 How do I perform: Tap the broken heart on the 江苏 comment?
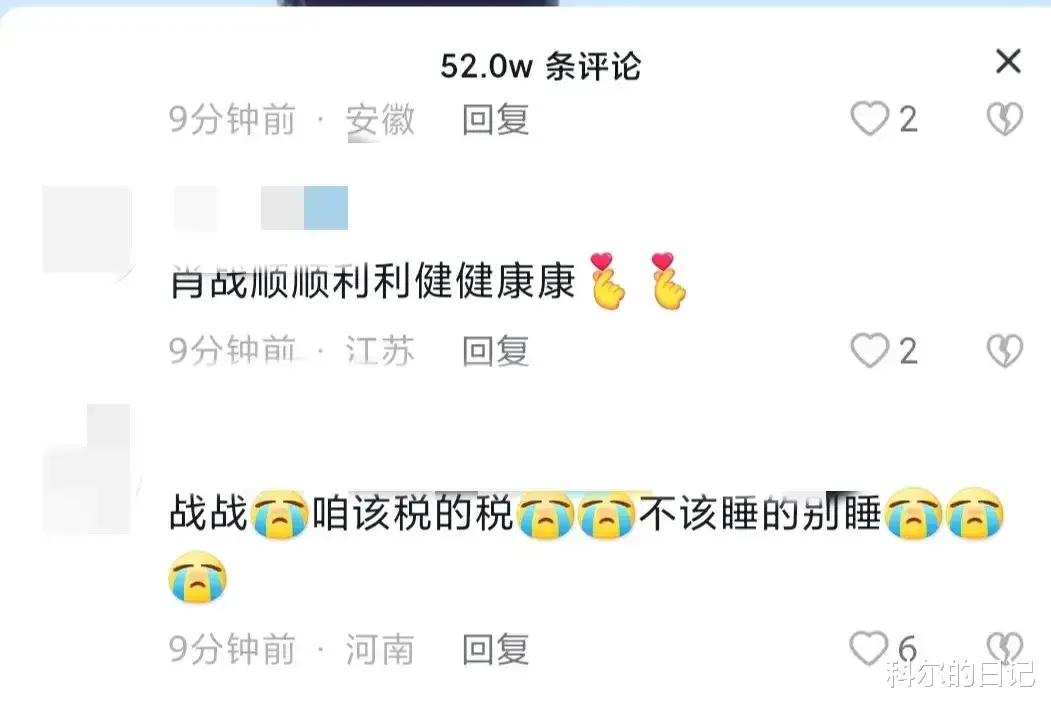coord(1005,351)
